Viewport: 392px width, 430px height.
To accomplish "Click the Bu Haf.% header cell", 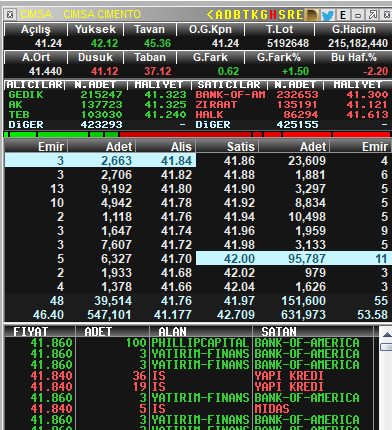I will tap(354, 57).
